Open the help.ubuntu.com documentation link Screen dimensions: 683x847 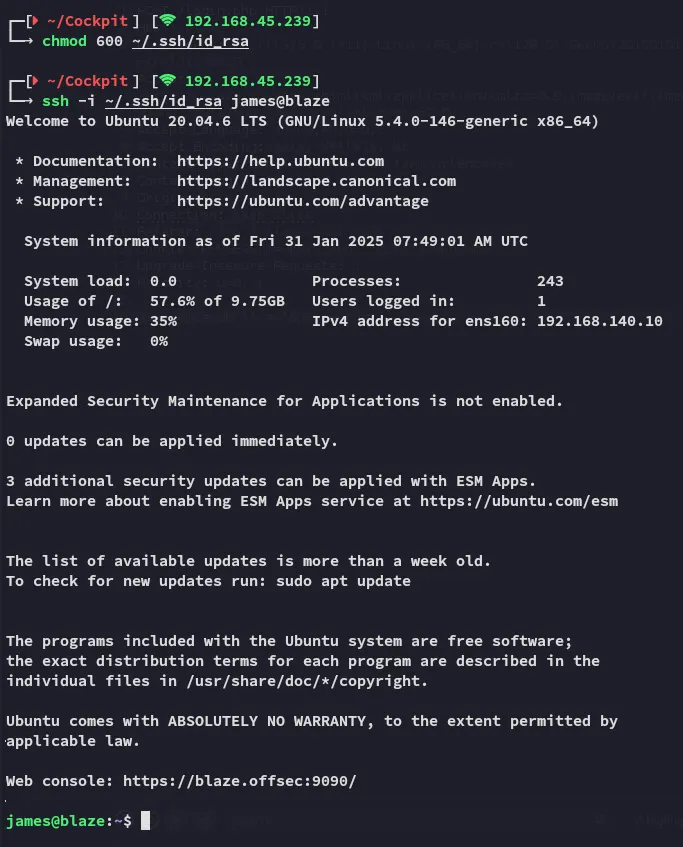coord(280,161)
